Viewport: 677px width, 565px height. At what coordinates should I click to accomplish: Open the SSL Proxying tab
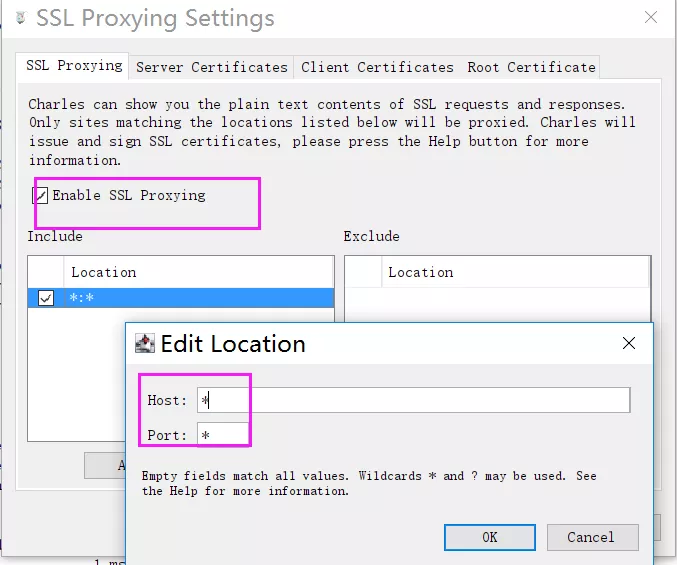(73, 66)
